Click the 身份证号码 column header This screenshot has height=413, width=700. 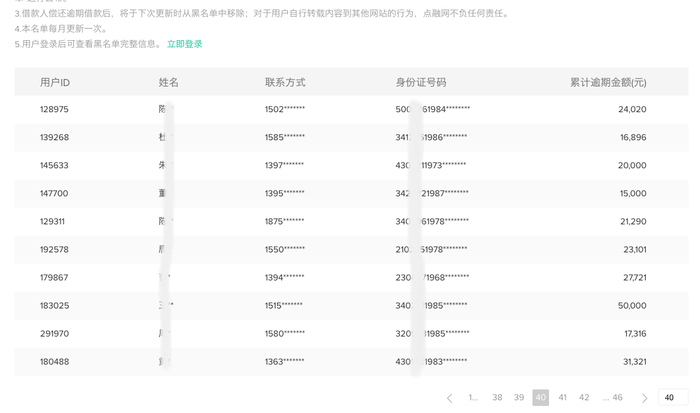pyautogui.click(x=421, y=83)
